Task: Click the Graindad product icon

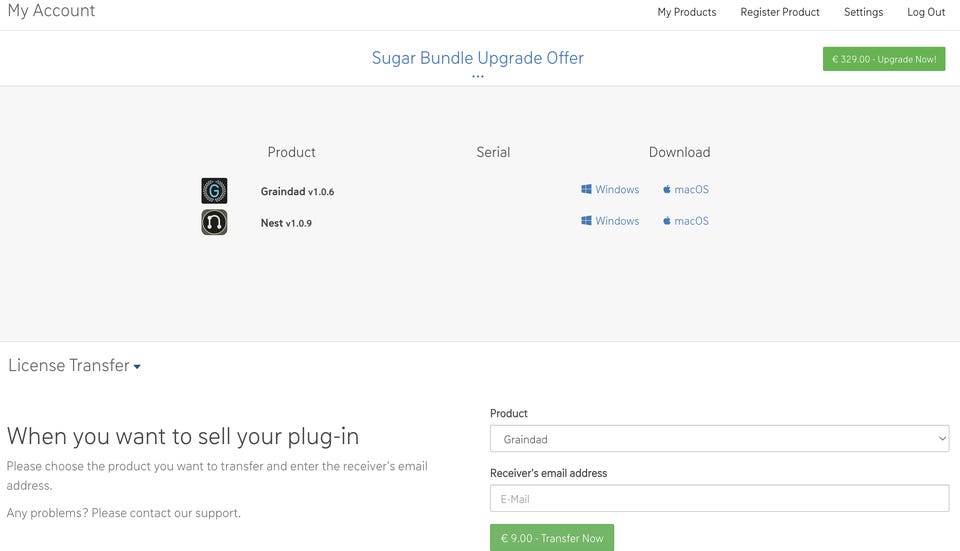Action: coord(214,191)
